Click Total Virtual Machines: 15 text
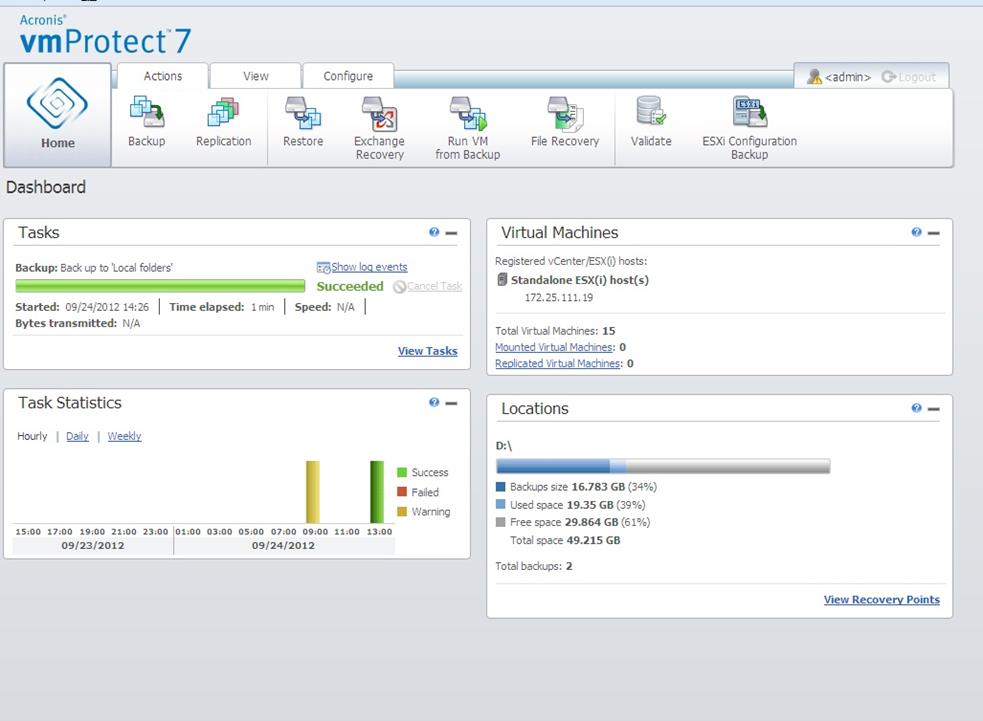Image resolution: width=983 pixels, height=721 pixels. (x=555, y=331)
